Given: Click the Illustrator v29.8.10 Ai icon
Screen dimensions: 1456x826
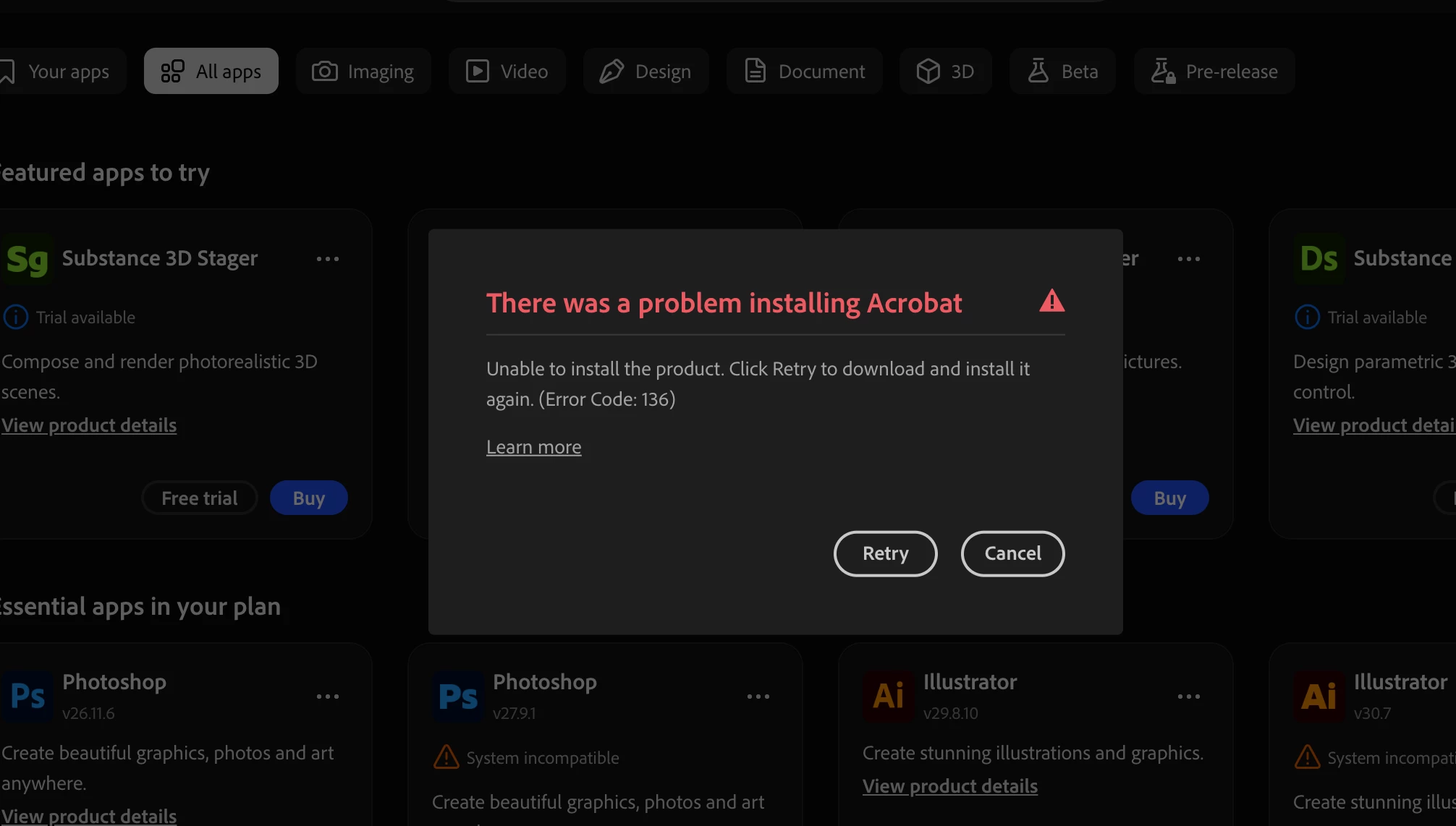Looking at the screenshot, I should (x=889, y=697).
